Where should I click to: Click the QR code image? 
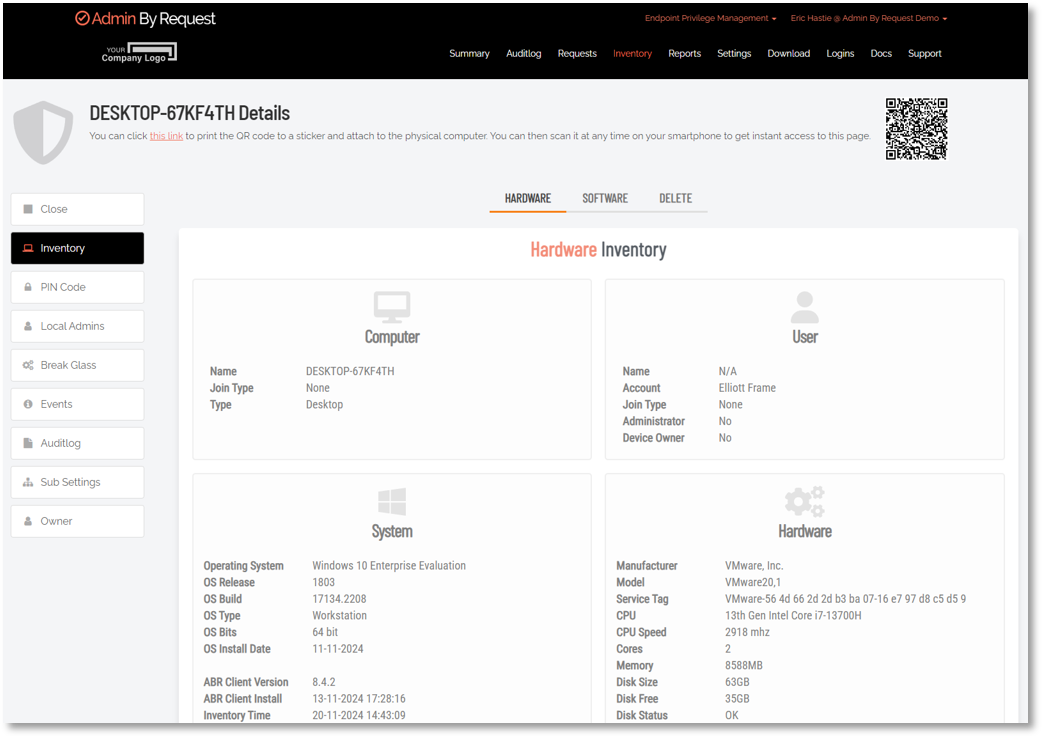[916, 129]
